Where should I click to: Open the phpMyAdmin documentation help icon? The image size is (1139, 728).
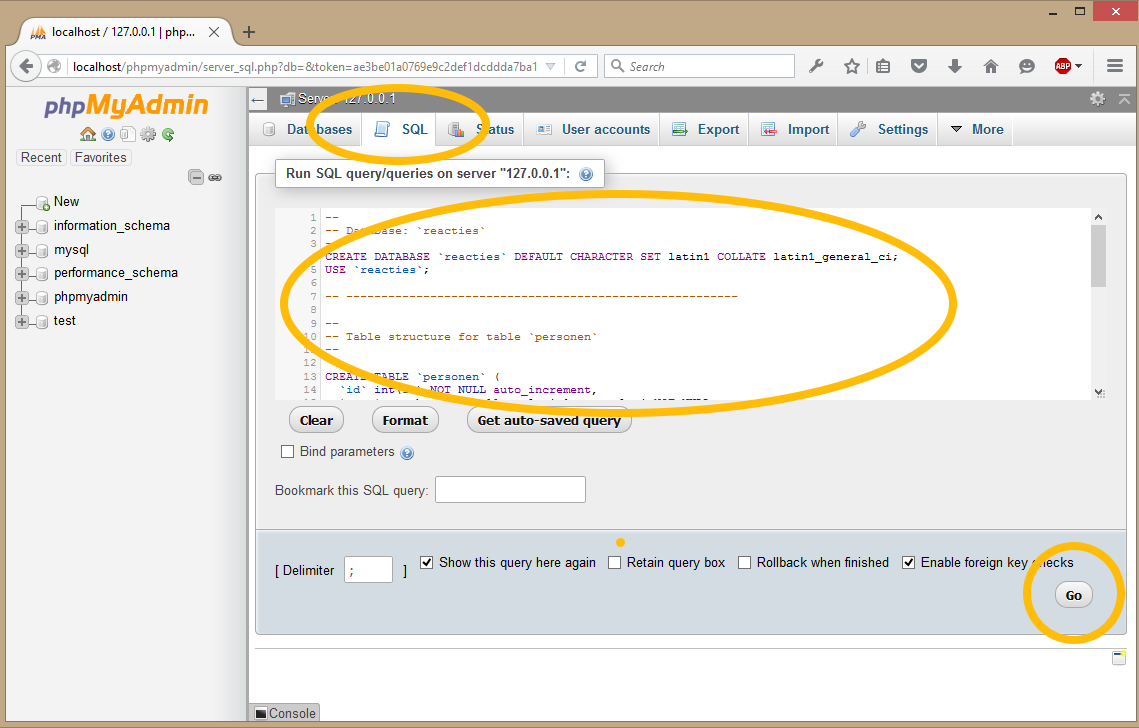pos(108,134)
